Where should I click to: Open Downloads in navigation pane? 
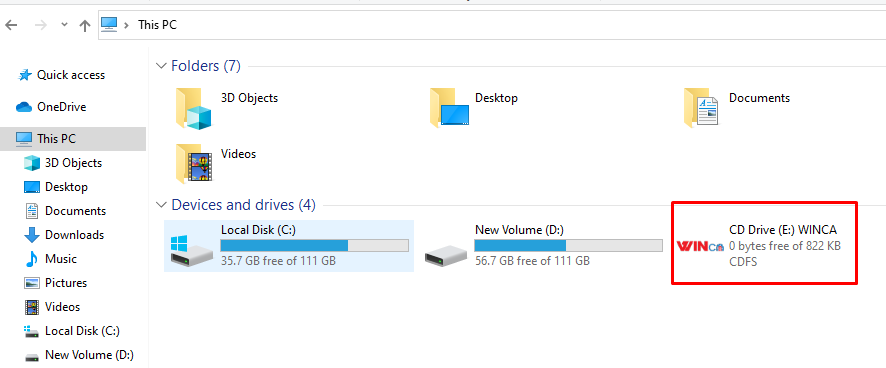pos(75,235)
